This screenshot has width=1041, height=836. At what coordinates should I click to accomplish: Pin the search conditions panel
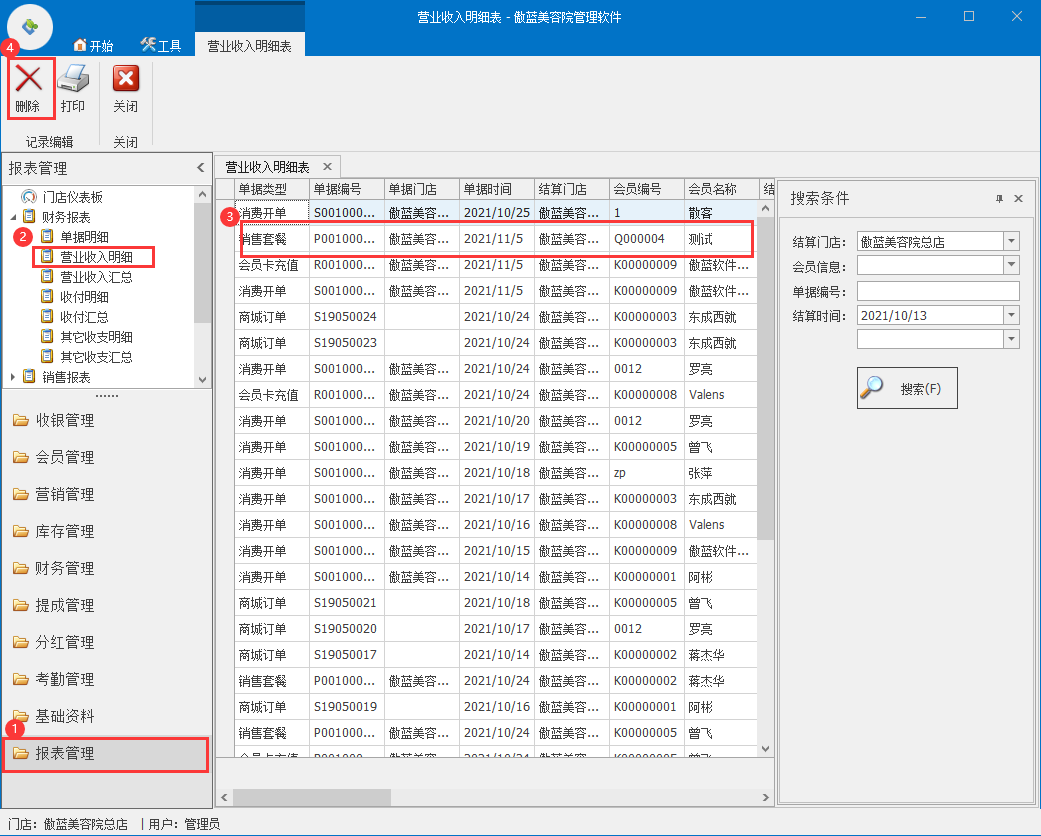point(999,199)
